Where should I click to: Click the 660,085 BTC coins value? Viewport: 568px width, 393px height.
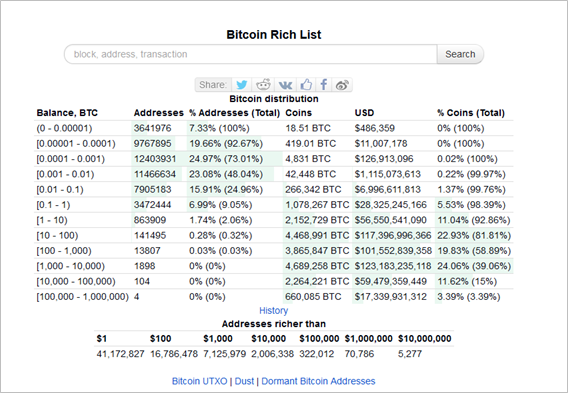point(313,297)
